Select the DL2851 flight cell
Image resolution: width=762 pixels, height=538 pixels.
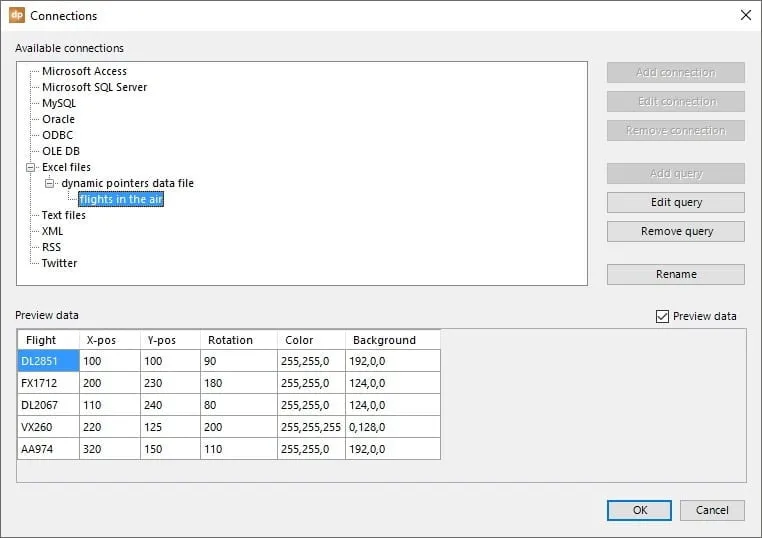(x=48, y=361)
